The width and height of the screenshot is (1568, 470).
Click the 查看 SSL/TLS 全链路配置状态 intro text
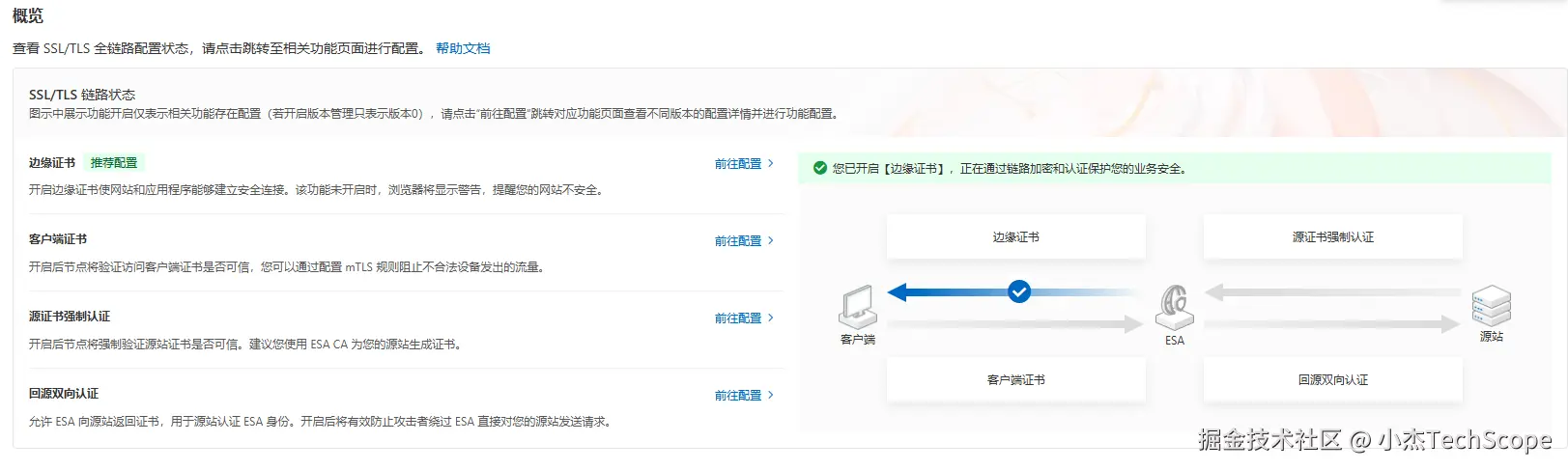219,48
